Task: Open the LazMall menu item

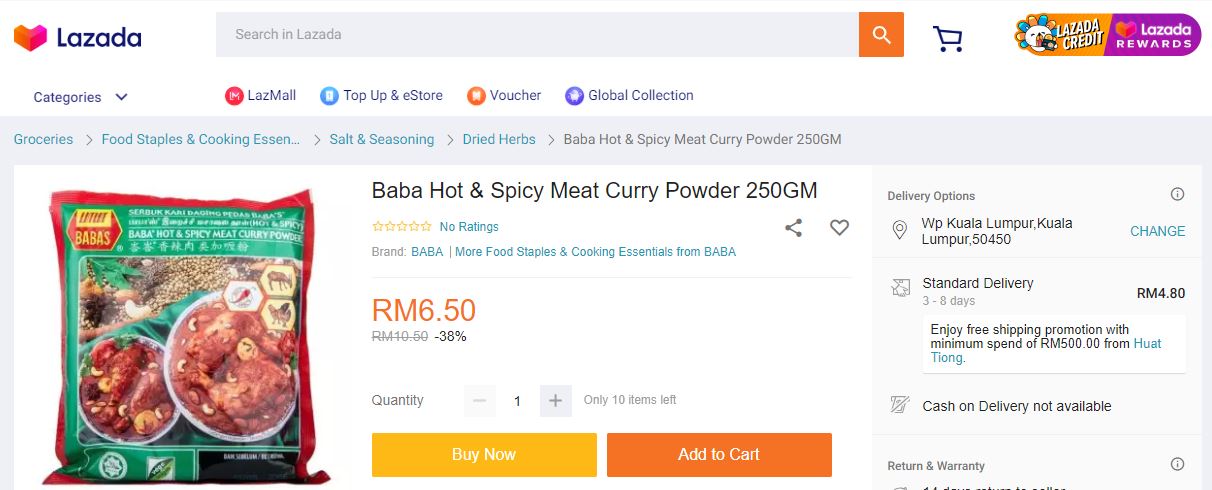Action: (x=261, y=96)
